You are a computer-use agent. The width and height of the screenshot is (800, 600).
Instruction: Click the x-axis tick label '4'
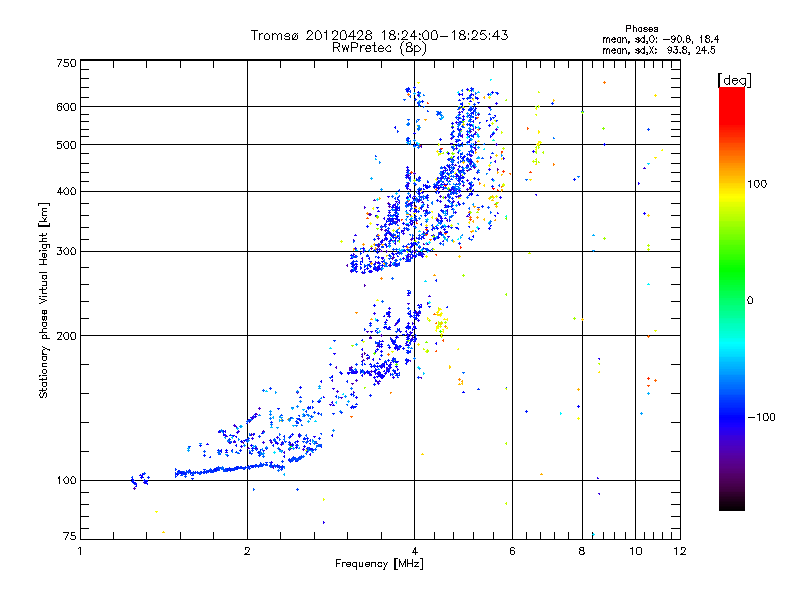pos(414,551)
